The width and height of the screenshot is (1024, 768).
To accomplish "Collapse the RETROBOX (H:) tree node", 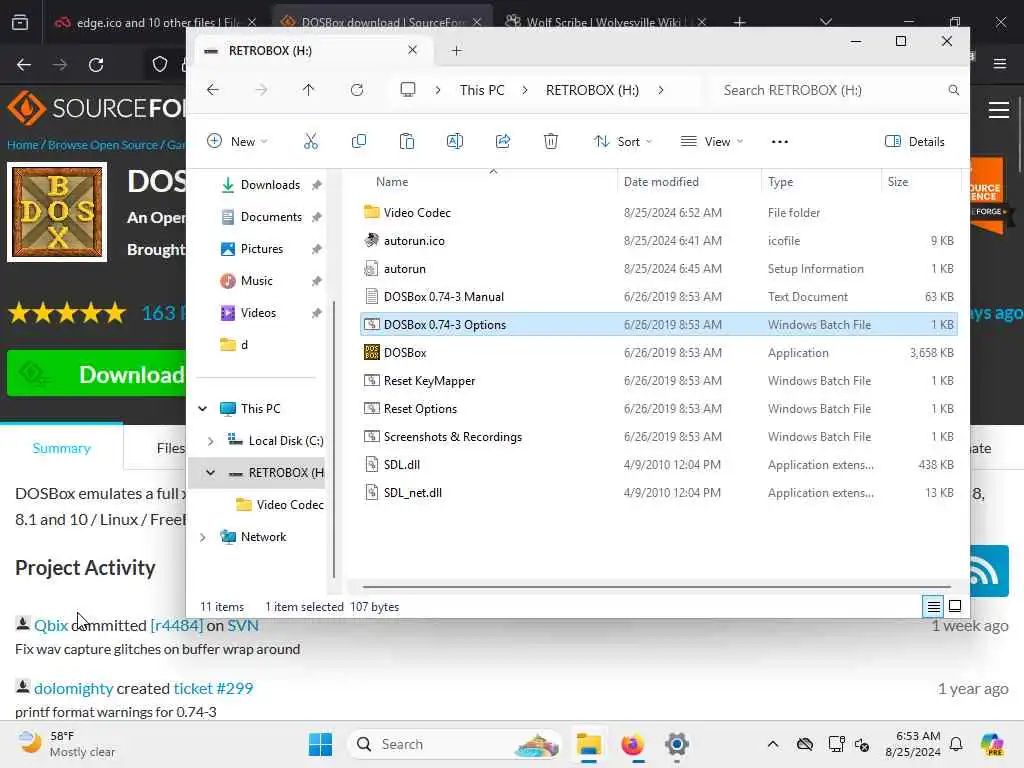I will 210,473.
